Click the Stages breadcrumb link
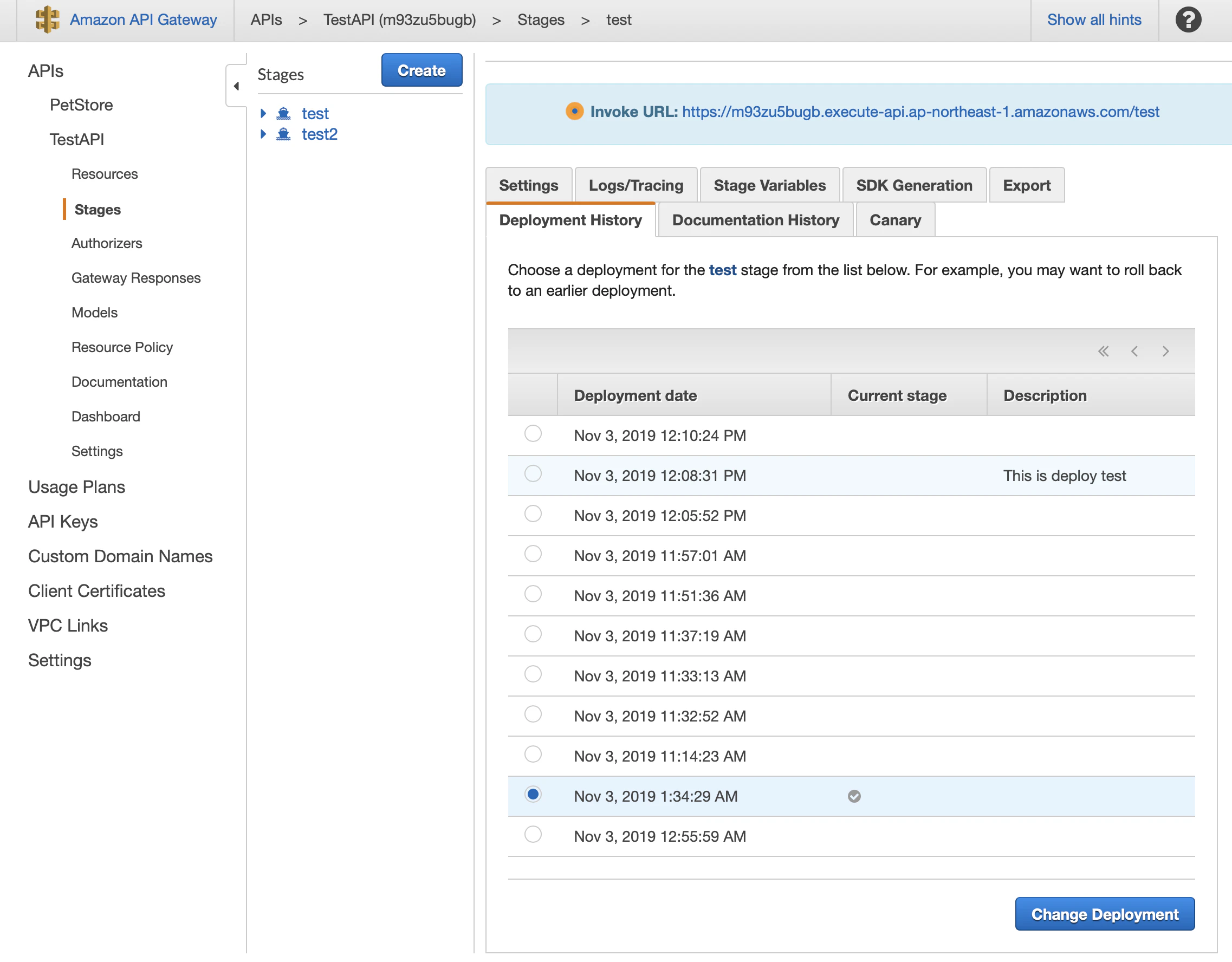This screenshot has width=1232, height=962. (540, 19)
